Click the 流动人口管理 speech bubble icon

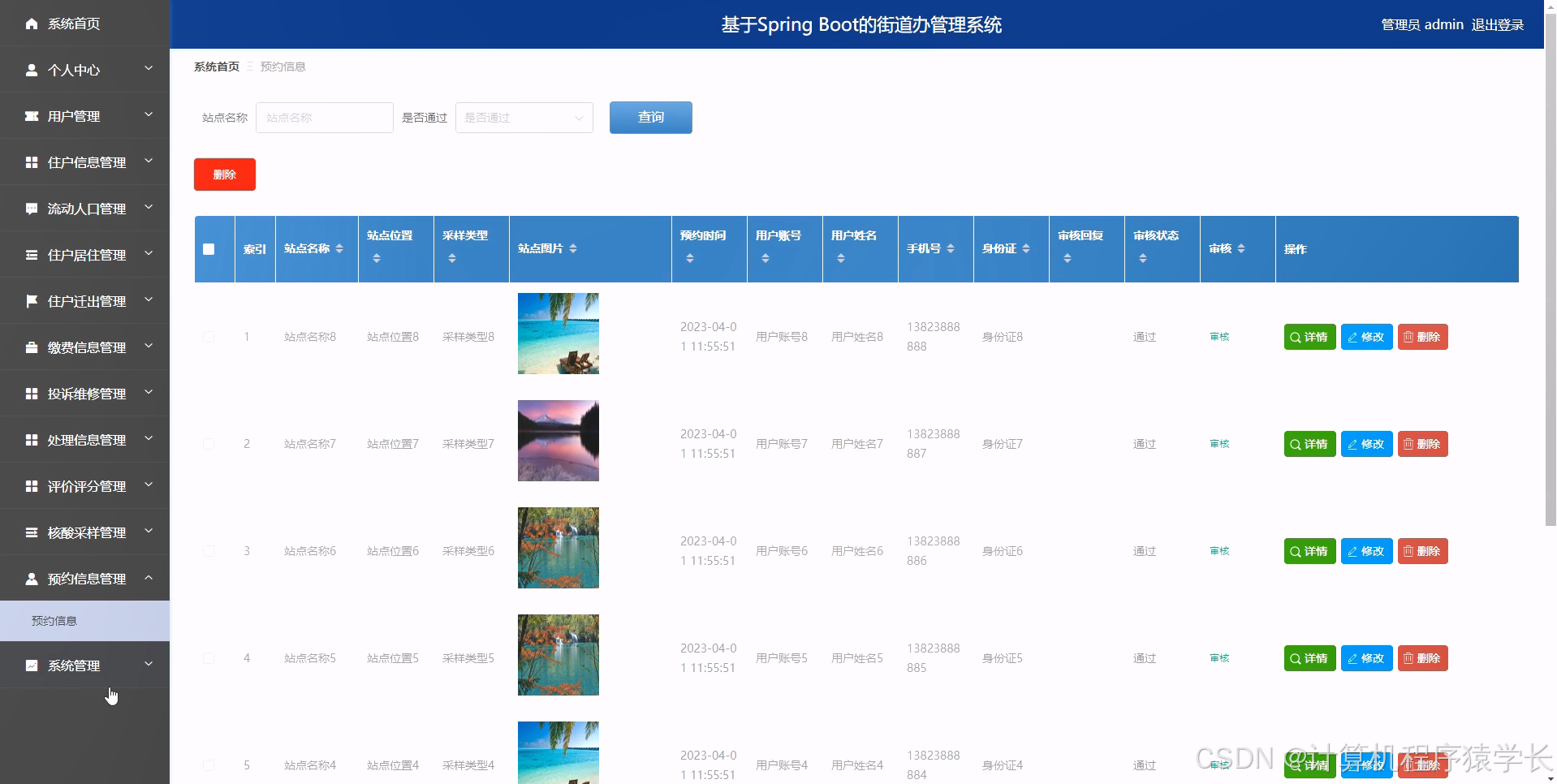(x=31, y=208)
